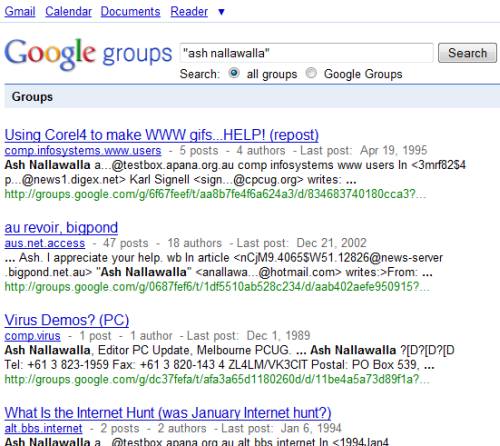
Task: Open the Gmail link
Action: coord(20,12)
